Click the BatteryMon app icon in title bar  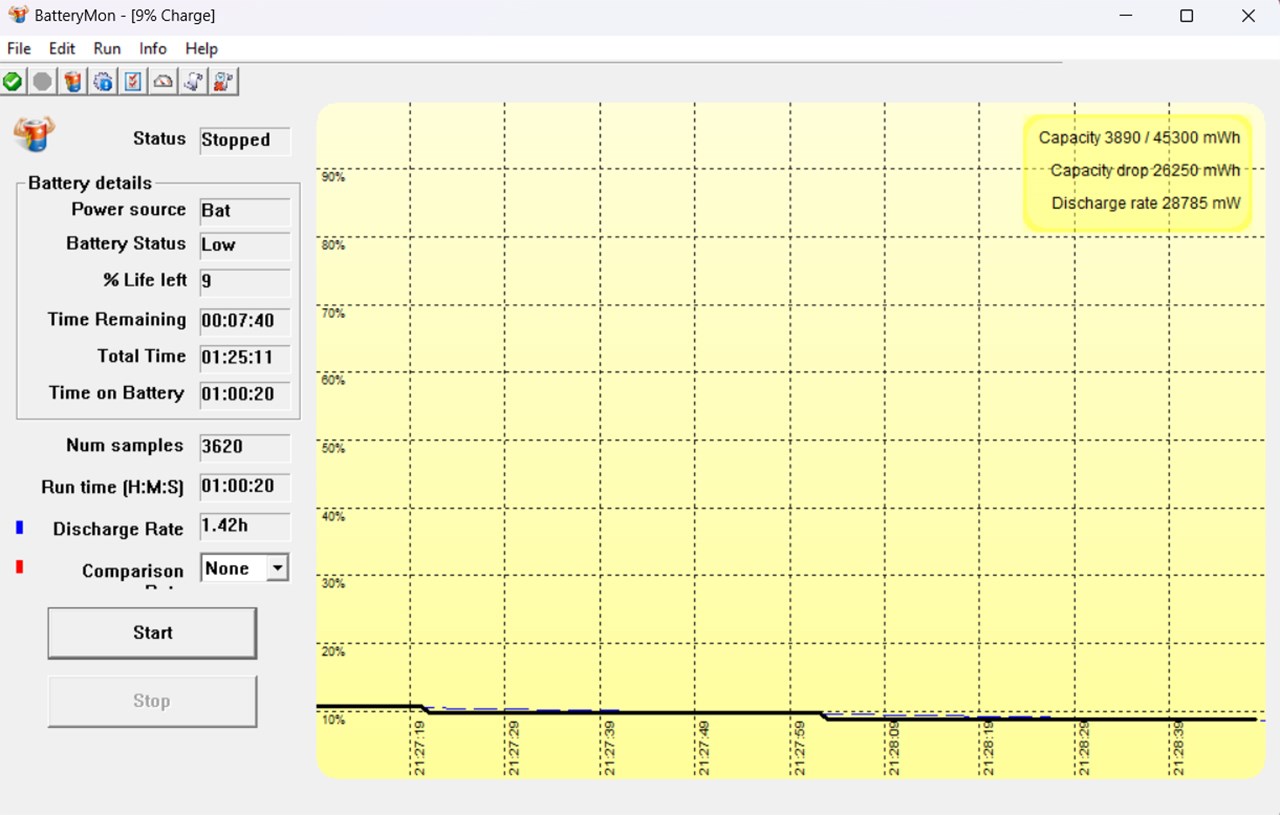(x=17, y=15)
